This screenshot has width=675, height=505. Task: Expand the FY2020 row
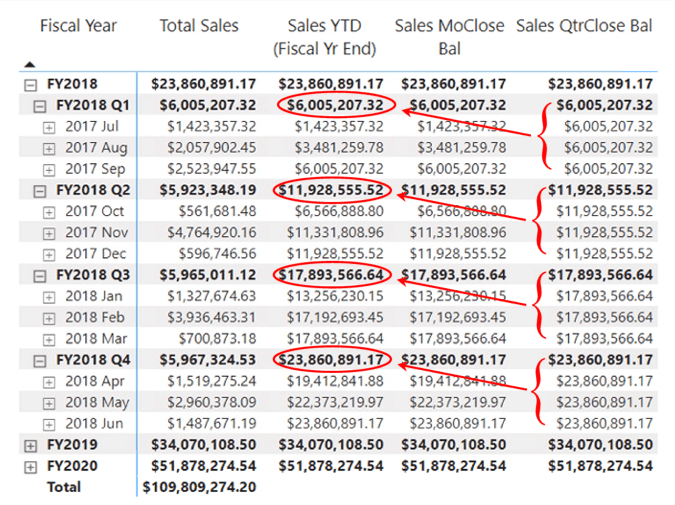point(29,466)
